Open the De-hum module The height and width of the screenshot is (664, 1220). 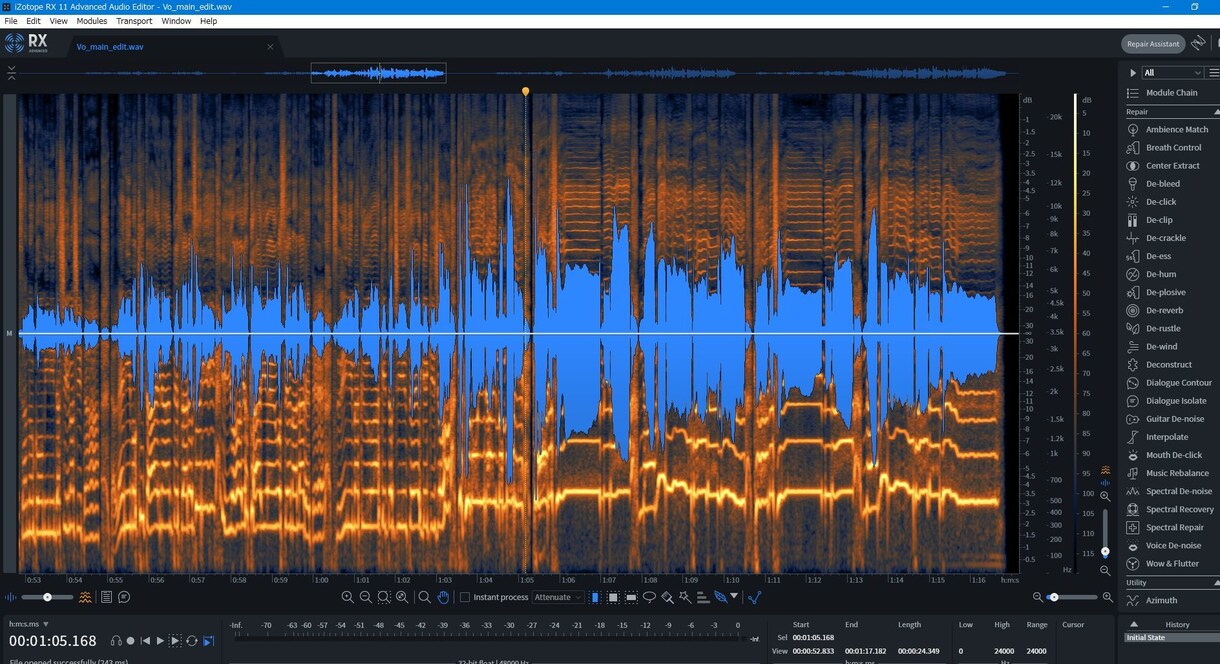pos(1160,274)
